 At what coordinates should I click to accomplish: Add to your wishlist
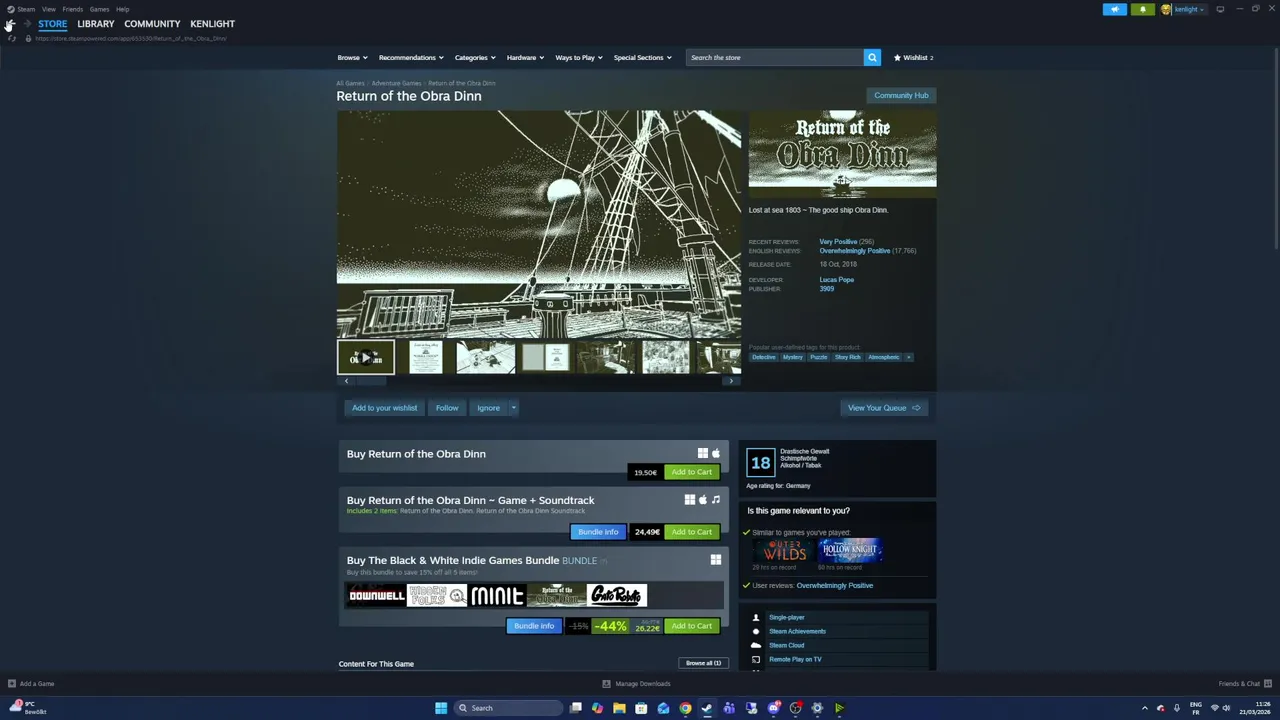[x=384, y=407]
